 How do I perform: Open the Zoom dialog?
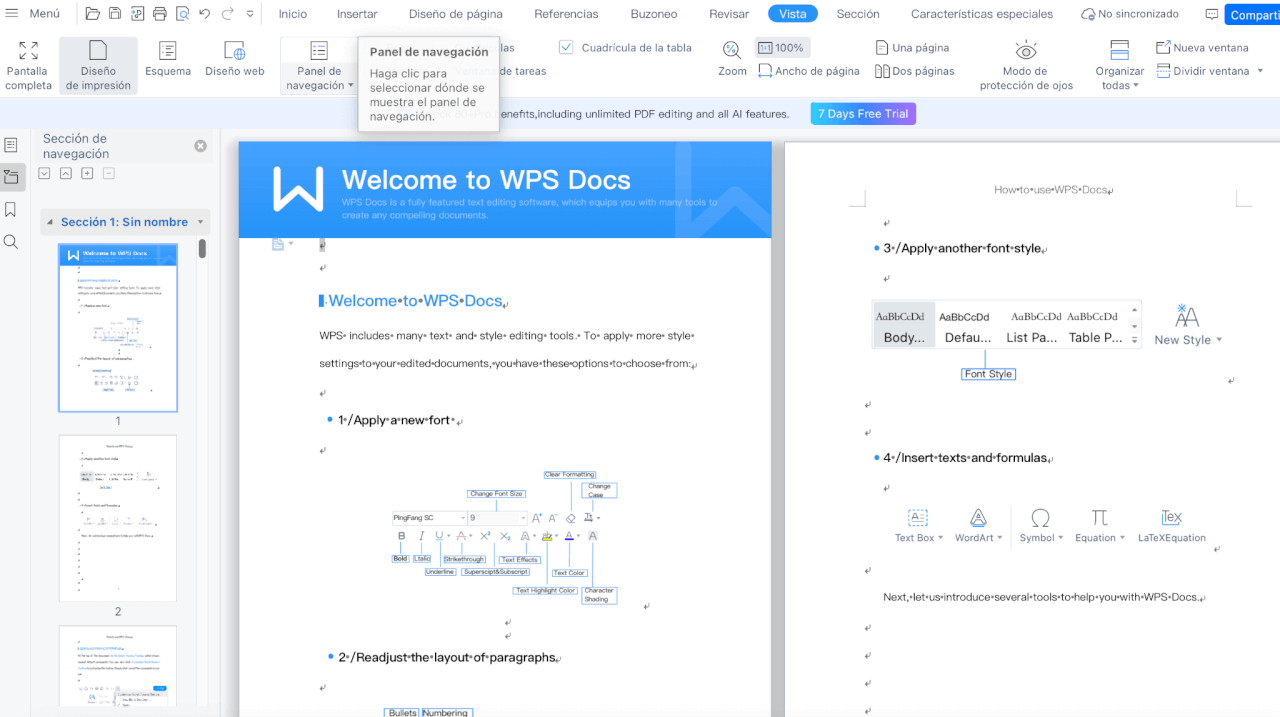(732, 59)
